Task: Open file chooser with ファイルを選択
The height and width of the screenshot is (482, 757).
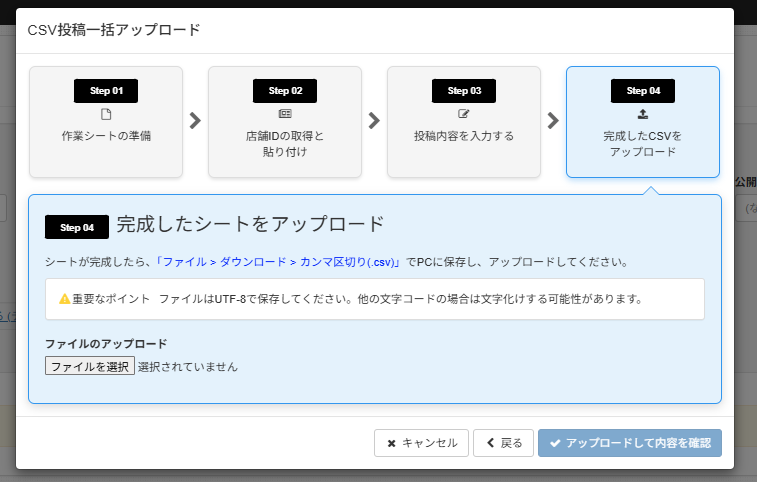Action: [x=90, y=366]
